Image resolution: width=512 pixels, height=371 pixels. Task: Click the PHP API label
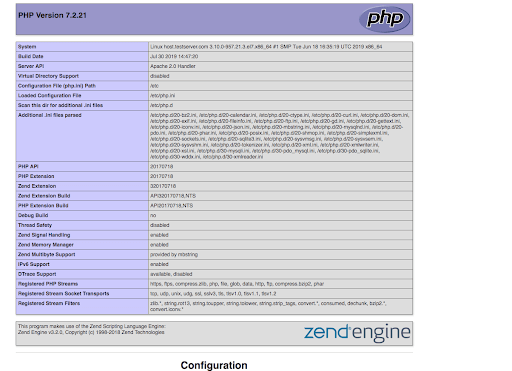pyautogui.click(x=28, y=166)
